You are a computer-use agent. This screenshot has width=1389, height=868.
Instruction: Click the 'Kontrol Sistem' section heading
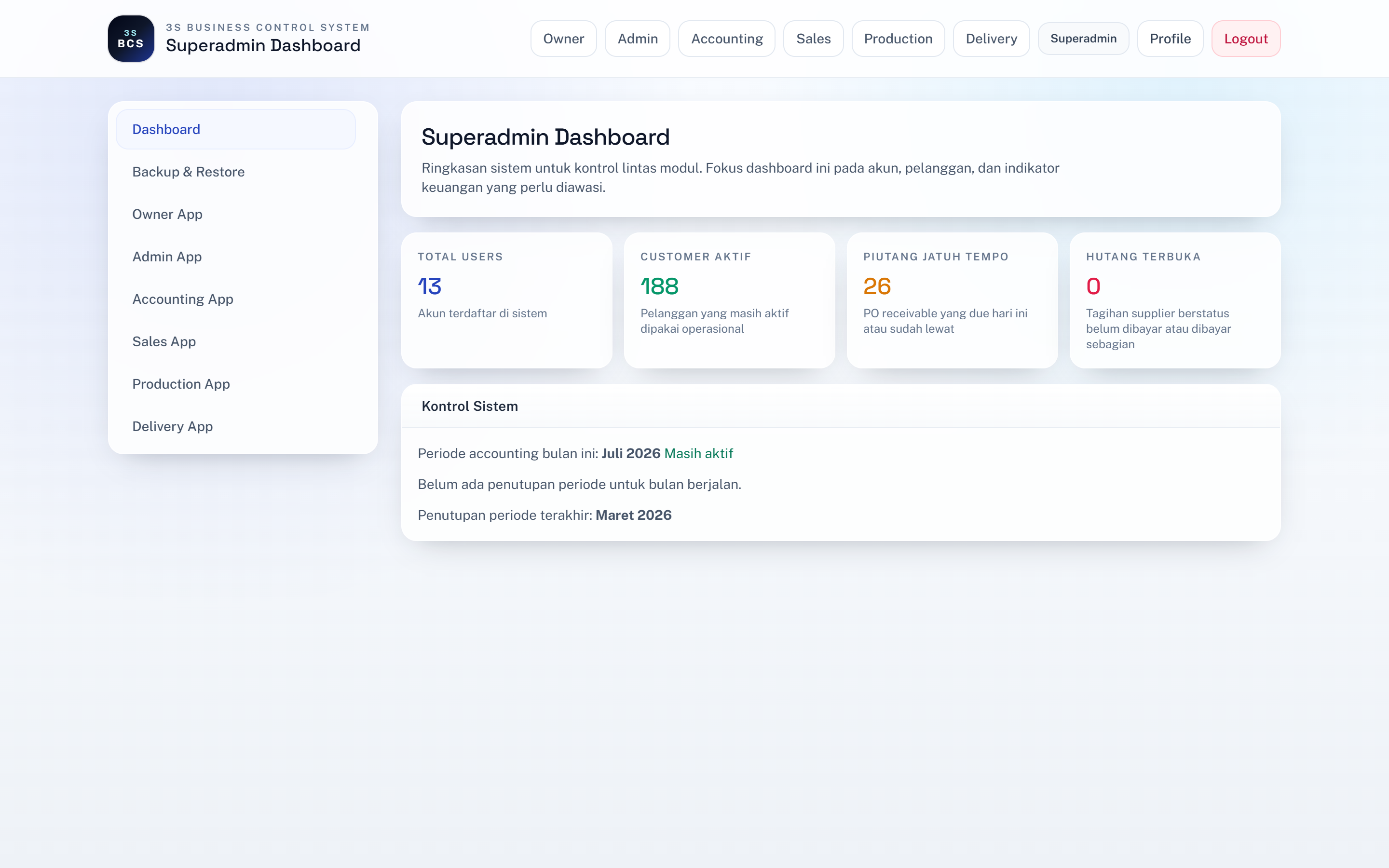tap(469, 407)
